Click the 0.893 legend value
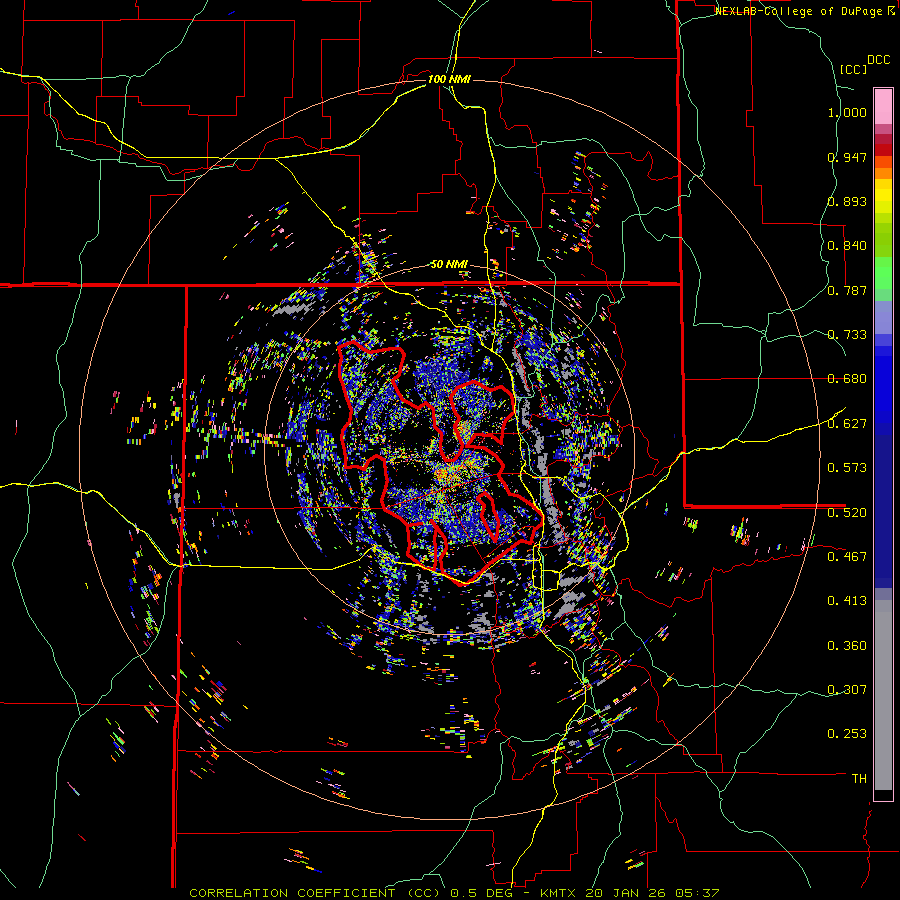Image resolution: width=900 pixels, height=900 pixels. coord(847,201)
